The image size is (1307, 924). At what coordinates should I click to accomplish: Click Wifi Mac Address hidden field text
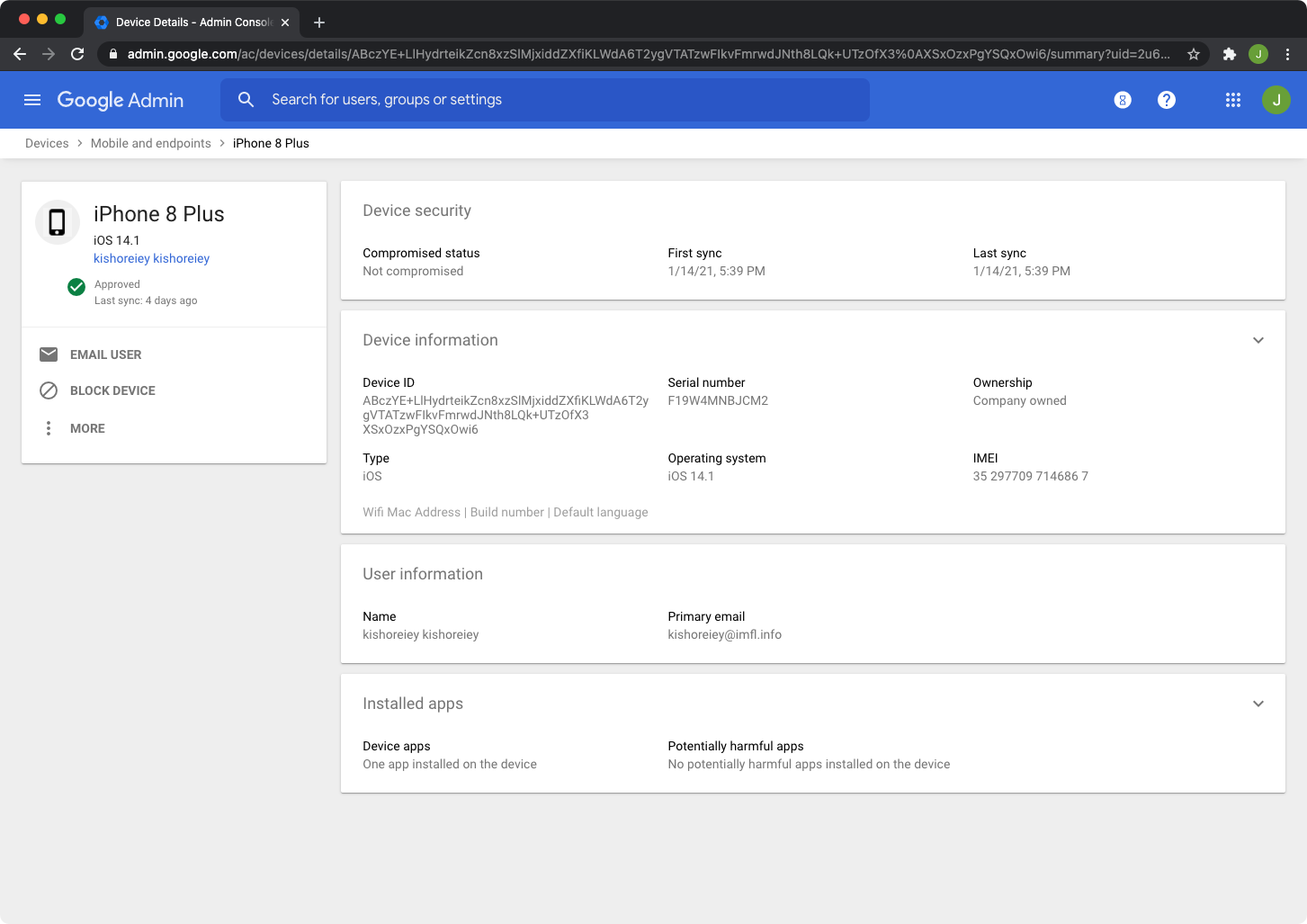point(411,512)
